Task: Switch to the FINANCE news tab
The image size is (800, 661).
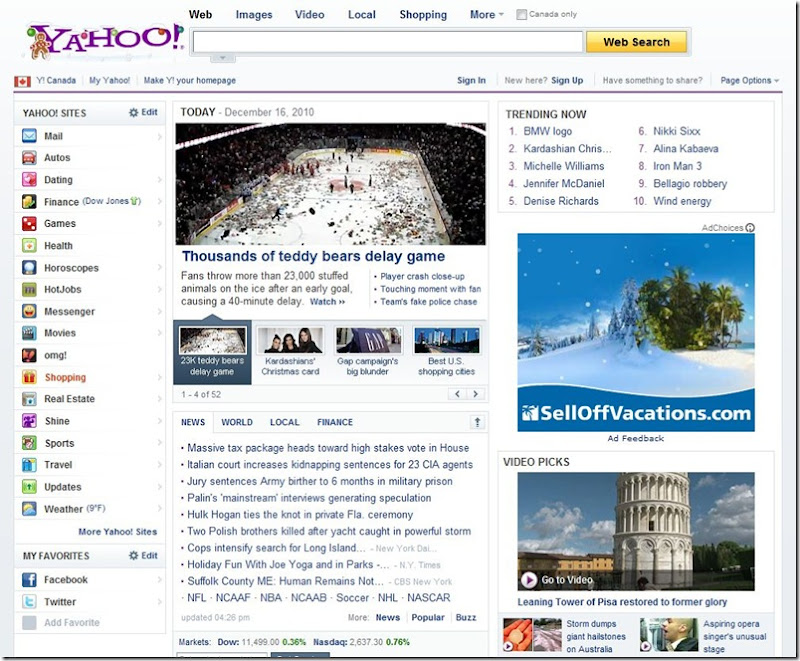Action: click(335, 422)
